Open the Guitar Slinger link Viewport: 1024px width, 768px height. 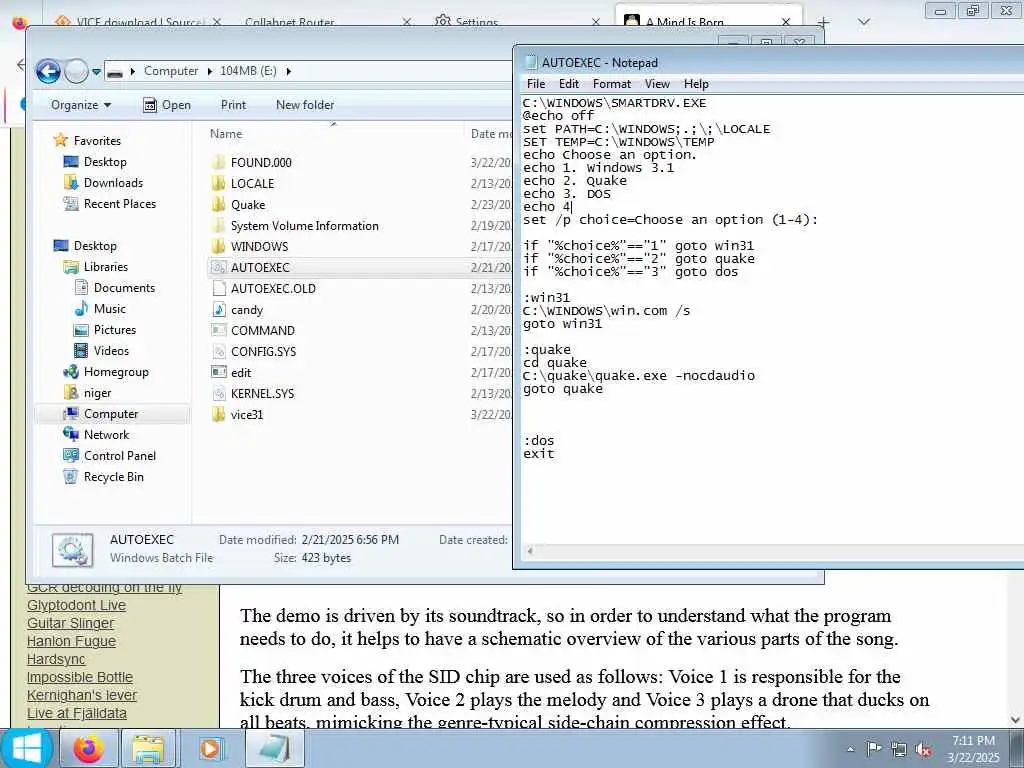tap(71, 623)
